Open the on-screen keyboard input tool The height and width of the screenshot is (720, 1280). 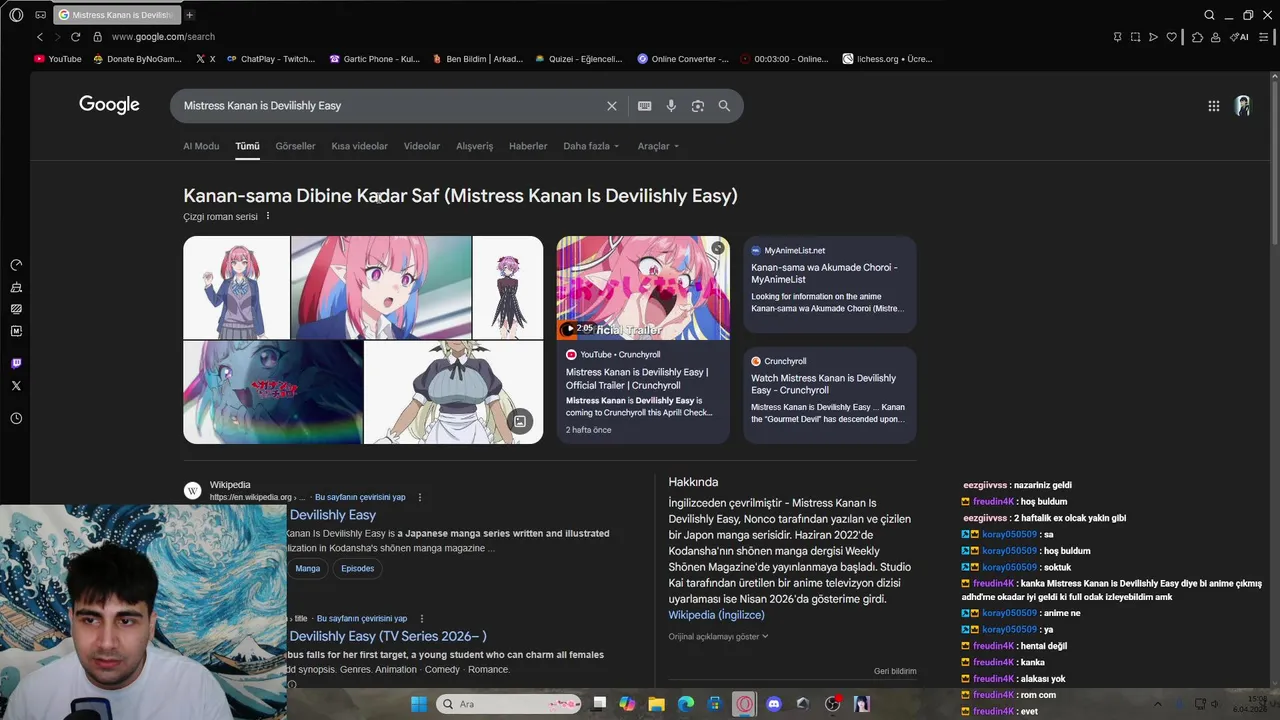click(645, 106)
